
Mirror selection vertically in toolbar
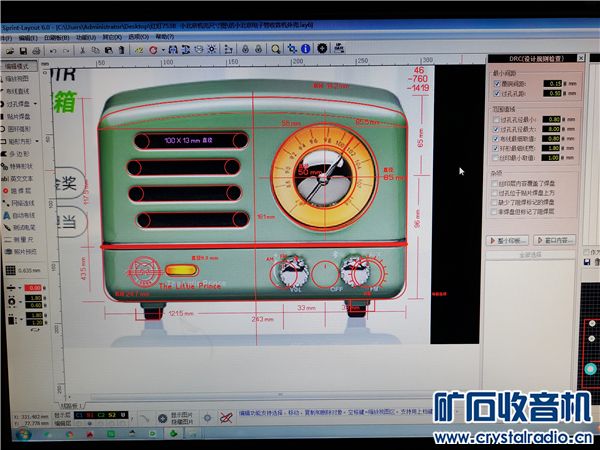pos(186,50)
